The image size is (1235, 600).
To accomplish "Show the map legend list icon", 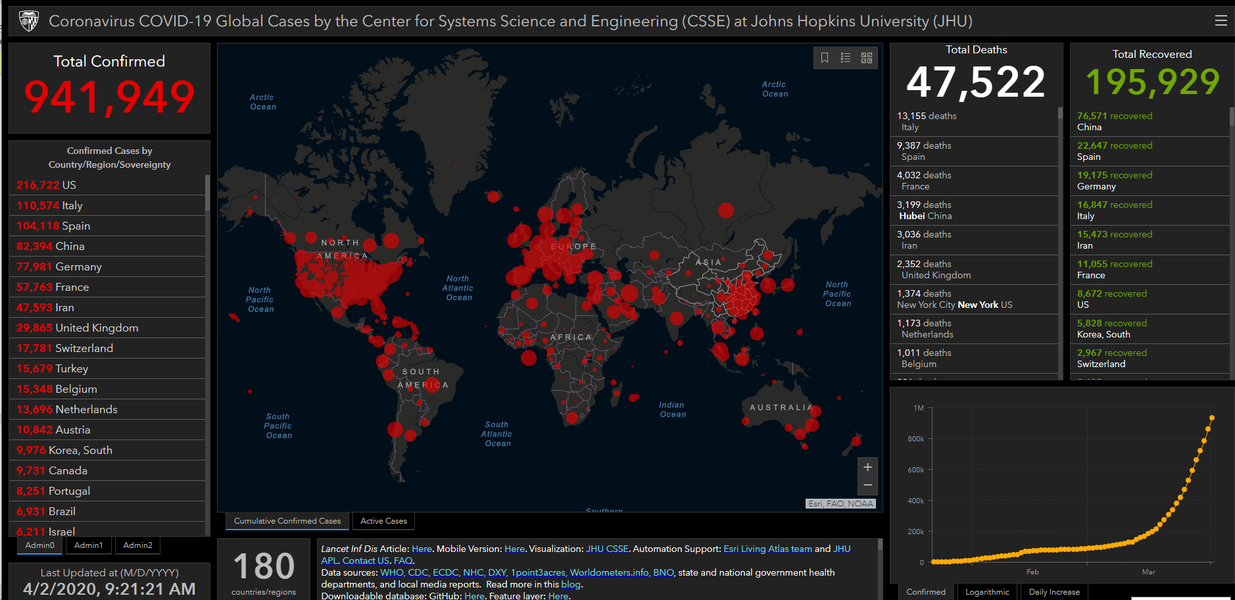I will click(846, 58).
